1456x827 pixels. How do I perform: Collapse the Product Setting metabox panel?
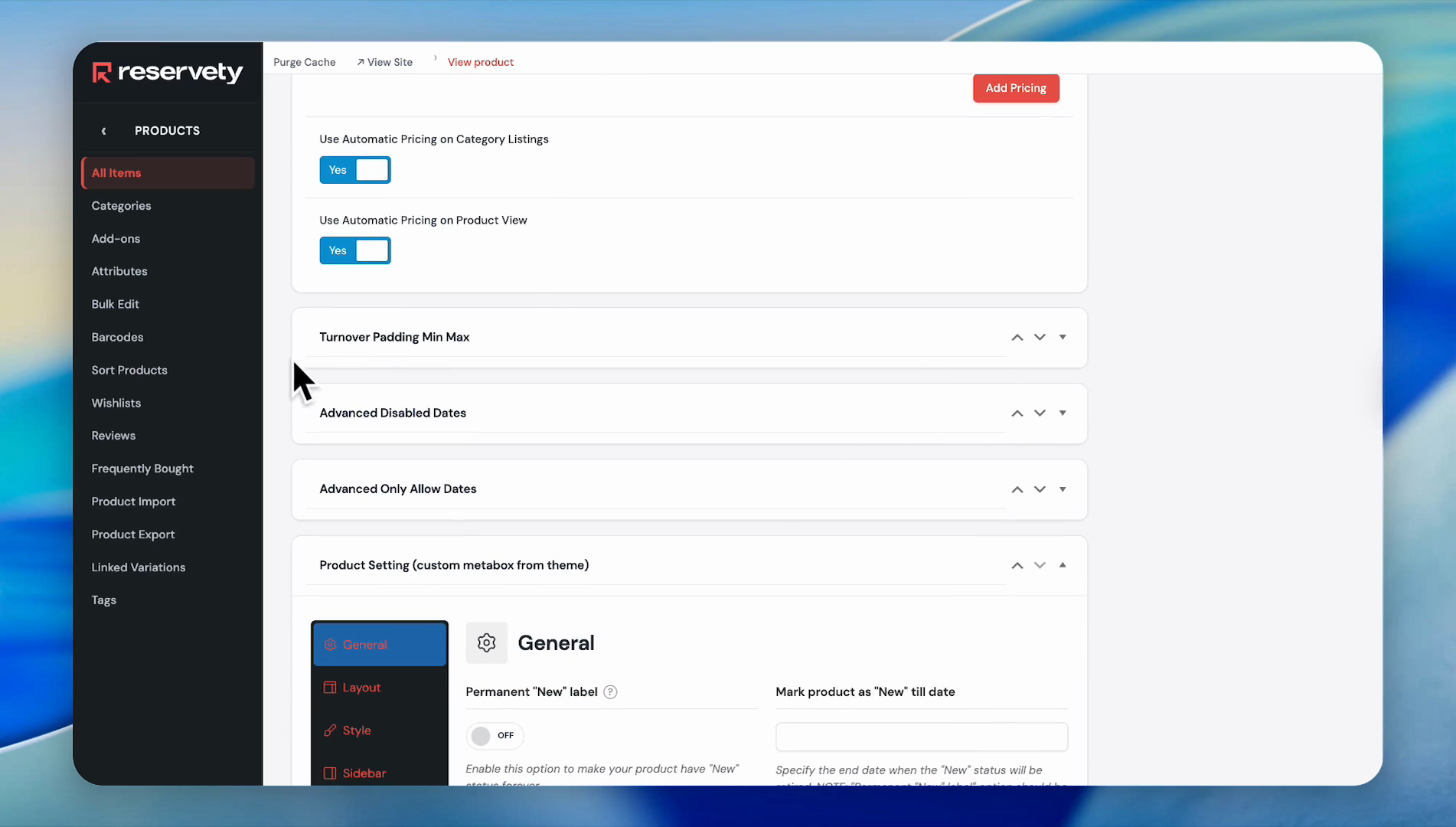[x=1063, y=565]
